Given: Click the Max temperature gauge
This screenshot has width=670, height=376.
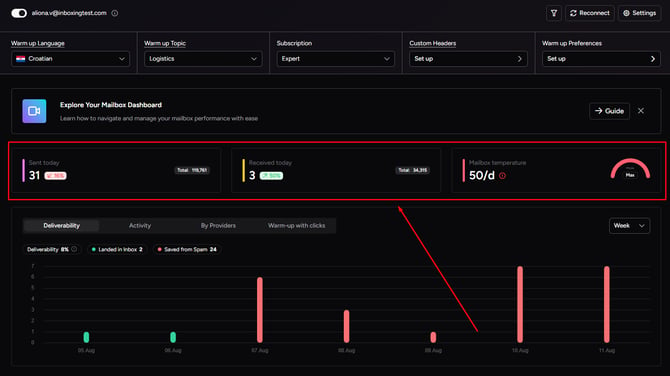Looking at the screenshot, I should [630, 169].
